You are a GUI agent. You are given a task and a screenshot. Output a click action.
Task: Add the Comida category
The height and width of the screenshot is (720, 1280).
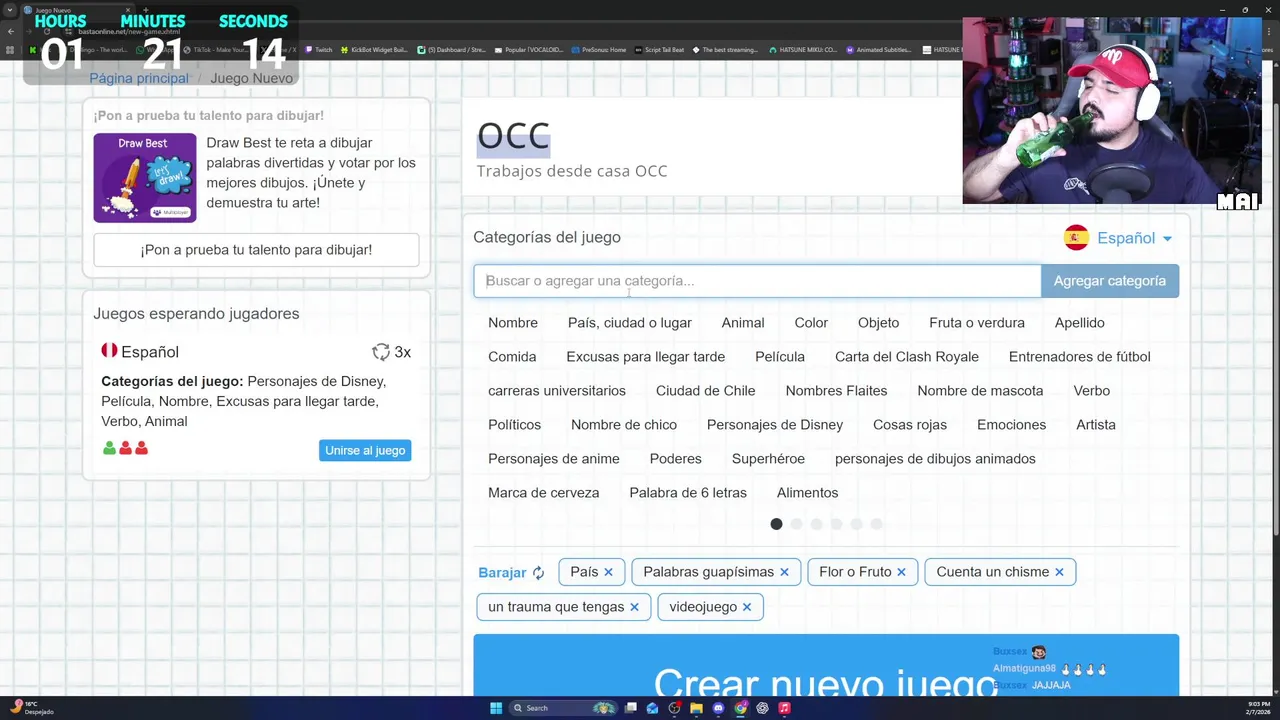(512, 357)
